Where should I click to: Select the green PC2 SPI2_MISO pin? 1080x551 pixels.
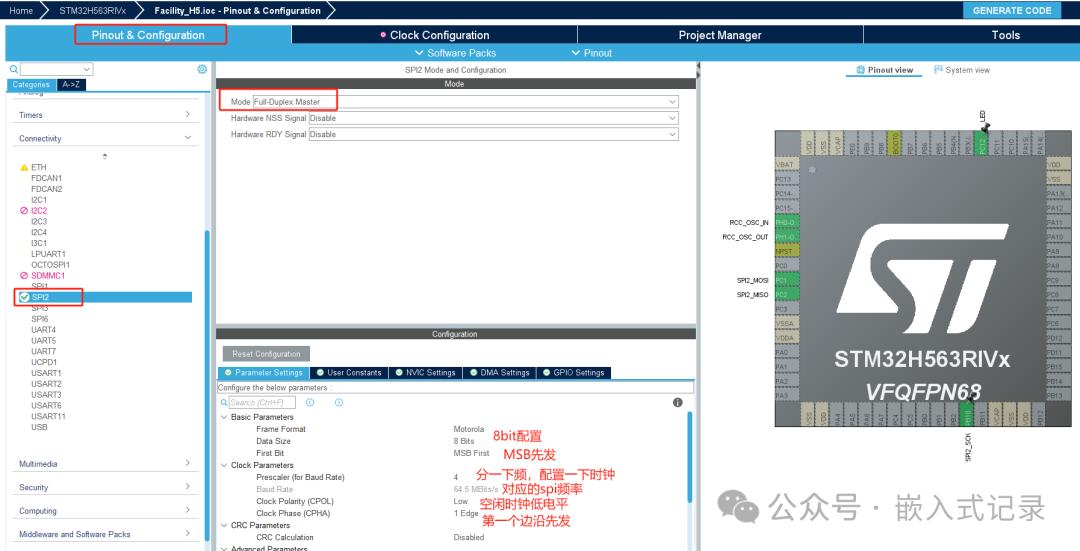(787, 295)
